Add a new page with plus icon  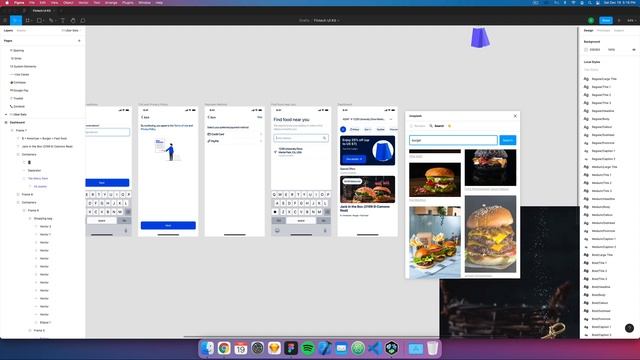pos(79,41)
